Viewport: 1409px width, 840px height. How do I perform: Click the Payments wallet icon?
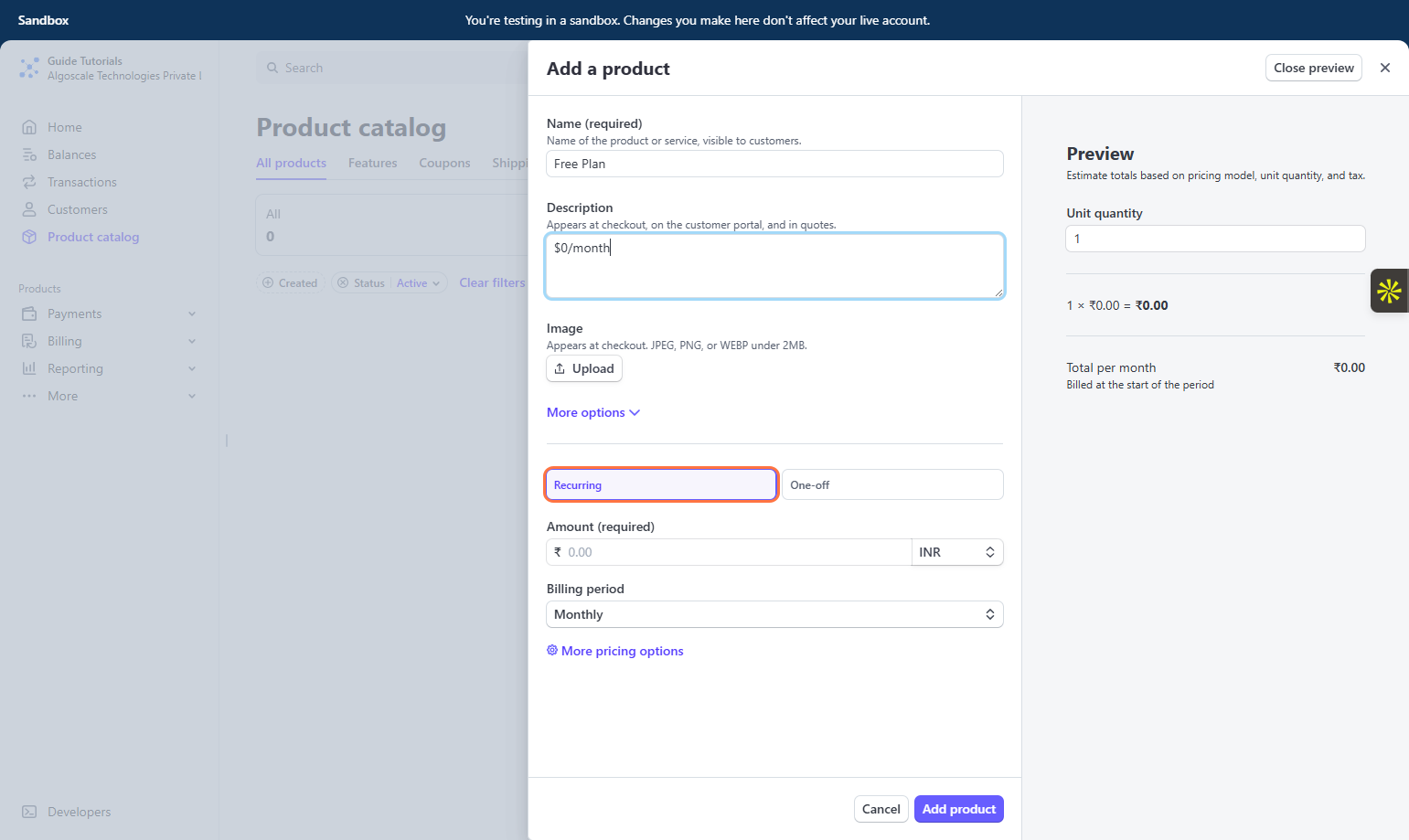[x=29, y=314]
